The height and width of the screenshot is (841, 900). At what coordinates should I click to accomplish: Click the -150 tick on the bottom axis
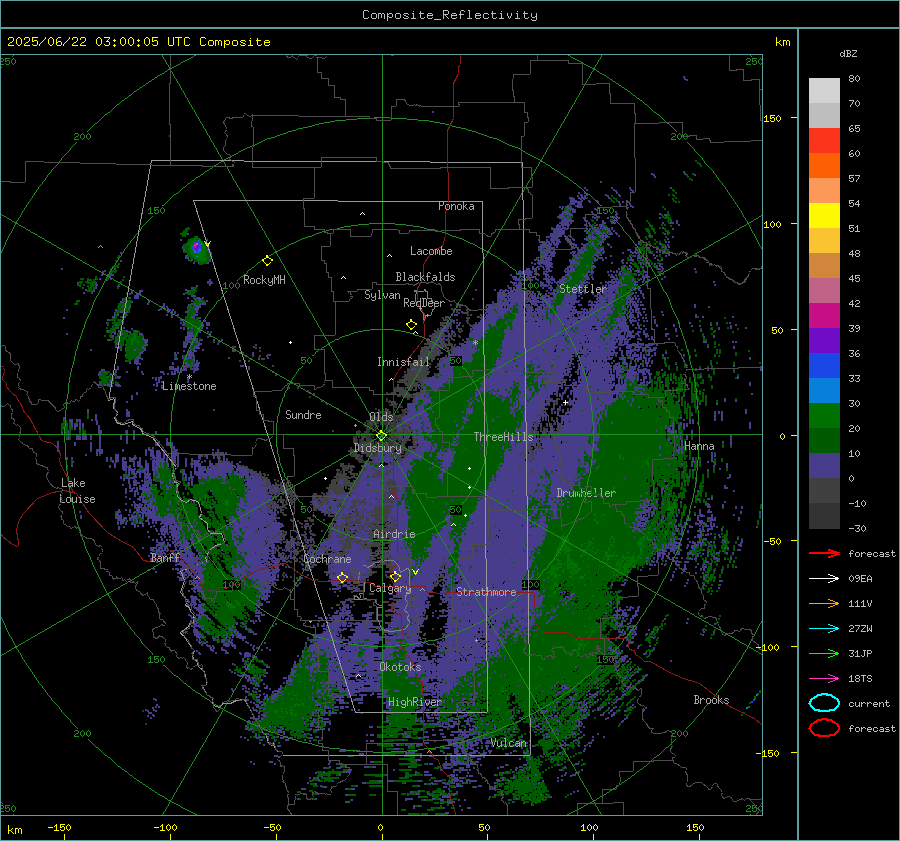click(x=59, y=828)
